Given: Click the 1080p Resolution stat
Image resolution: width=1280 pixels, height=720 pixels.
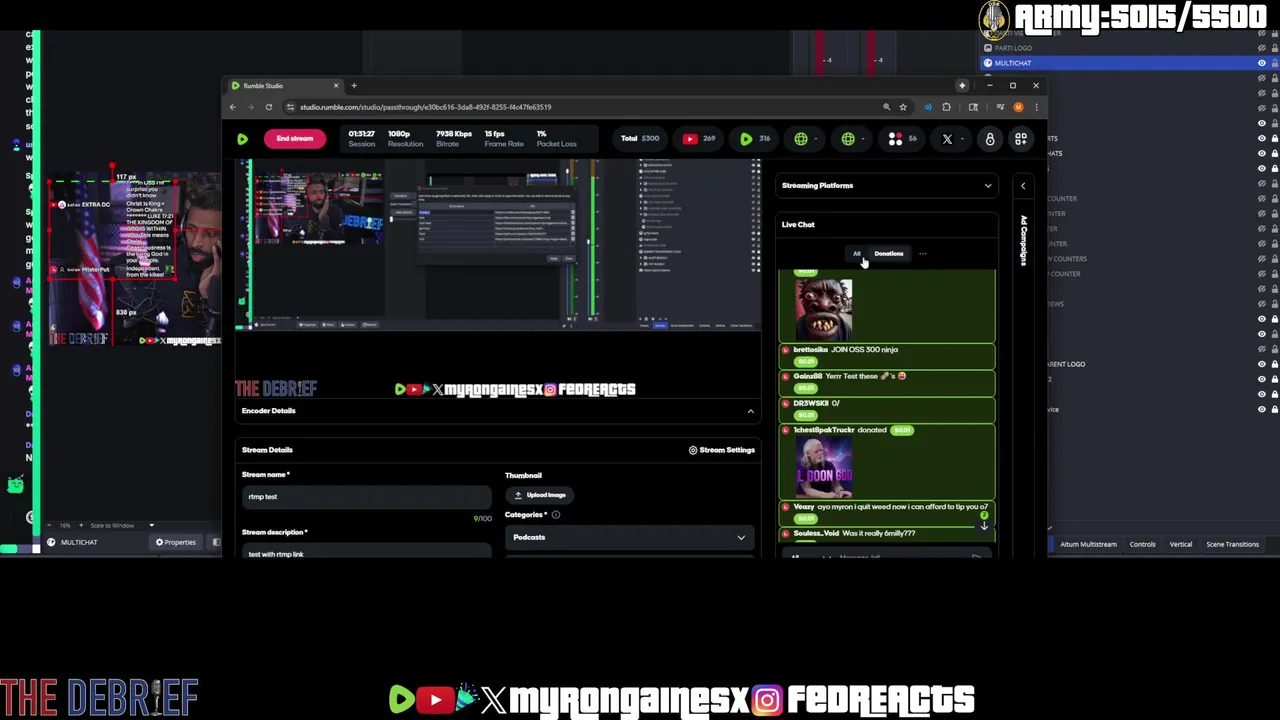Looking at the screenshot, I should 405,139.
